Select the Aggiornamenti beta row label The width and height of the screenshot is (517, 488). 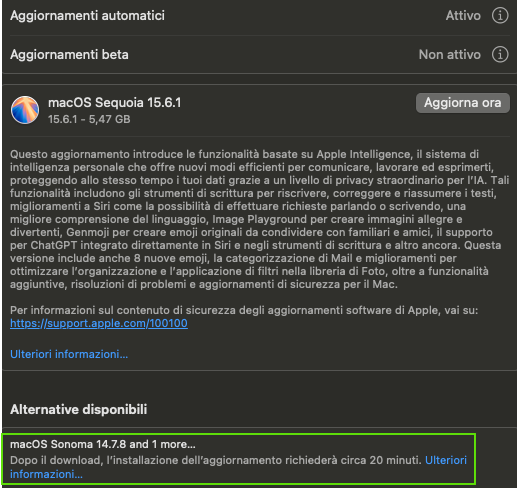(69, 54)
